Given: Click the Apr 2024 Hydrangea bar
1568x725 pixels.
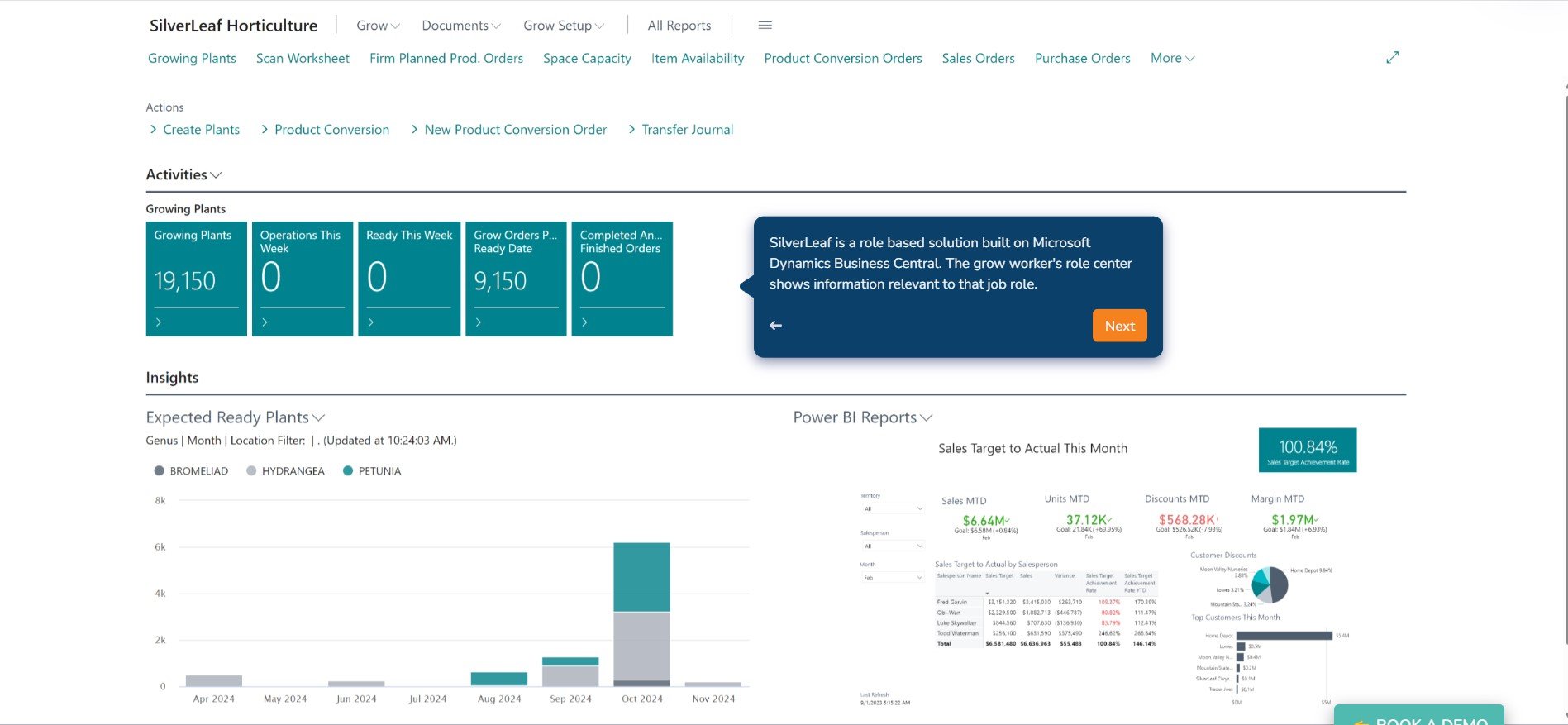Looking at the screenshot, I should 214,680.
